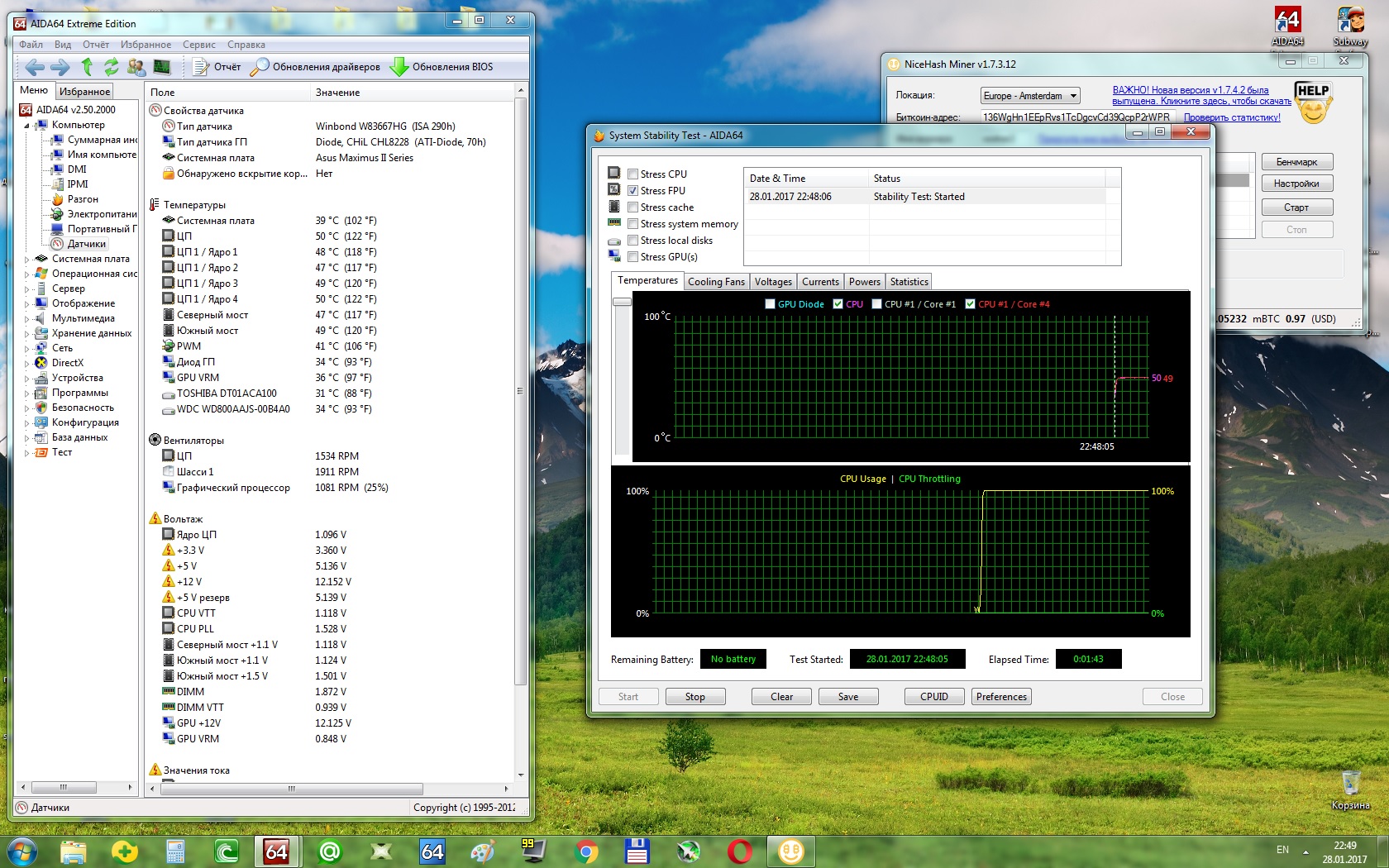Click the Bitcoin address input field

(1076, 117)
